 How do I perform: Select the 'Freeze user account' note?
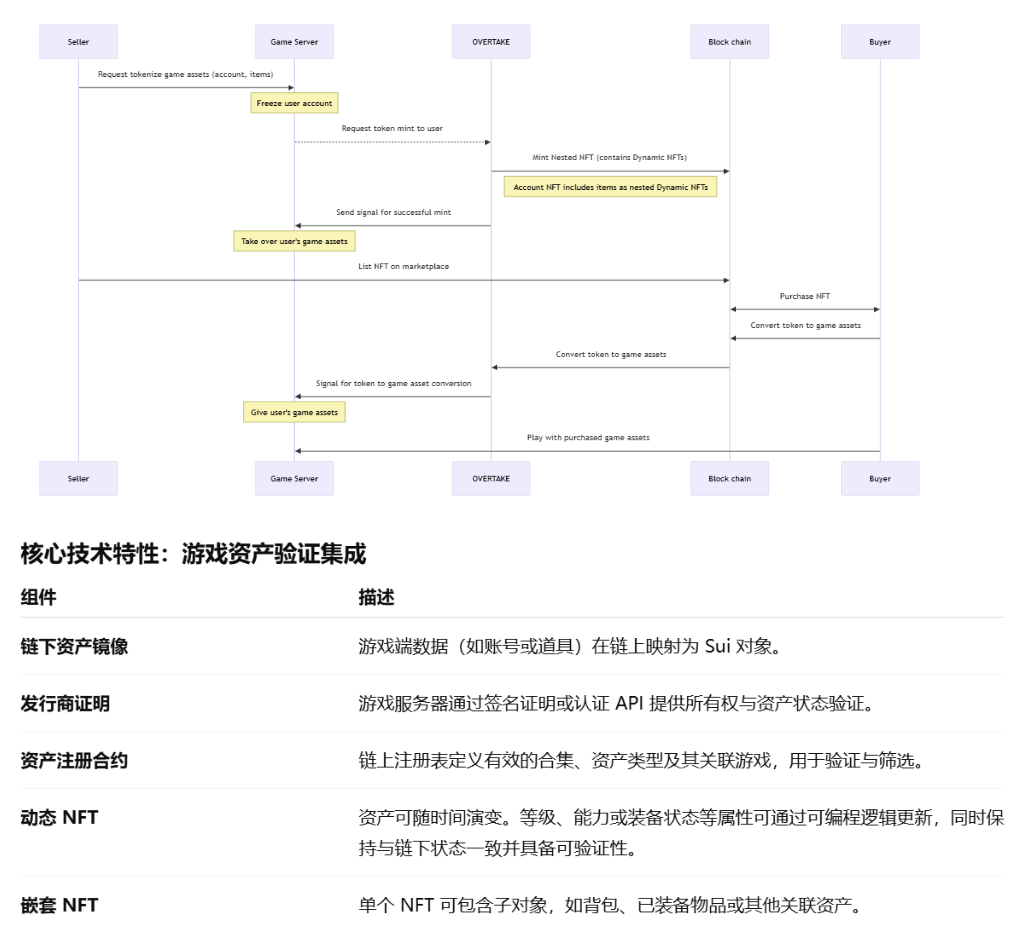[294, 103]
